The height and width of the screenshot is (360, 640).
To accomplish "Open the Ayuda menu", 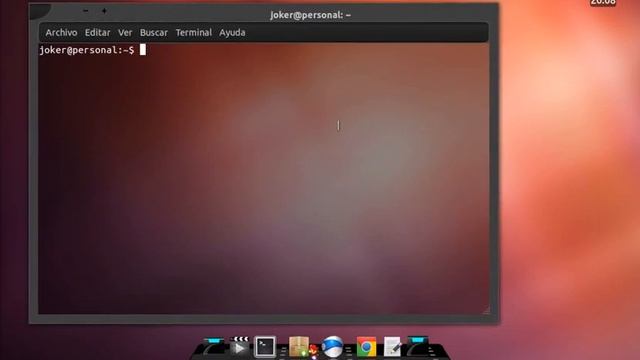I will click(232, 33).
